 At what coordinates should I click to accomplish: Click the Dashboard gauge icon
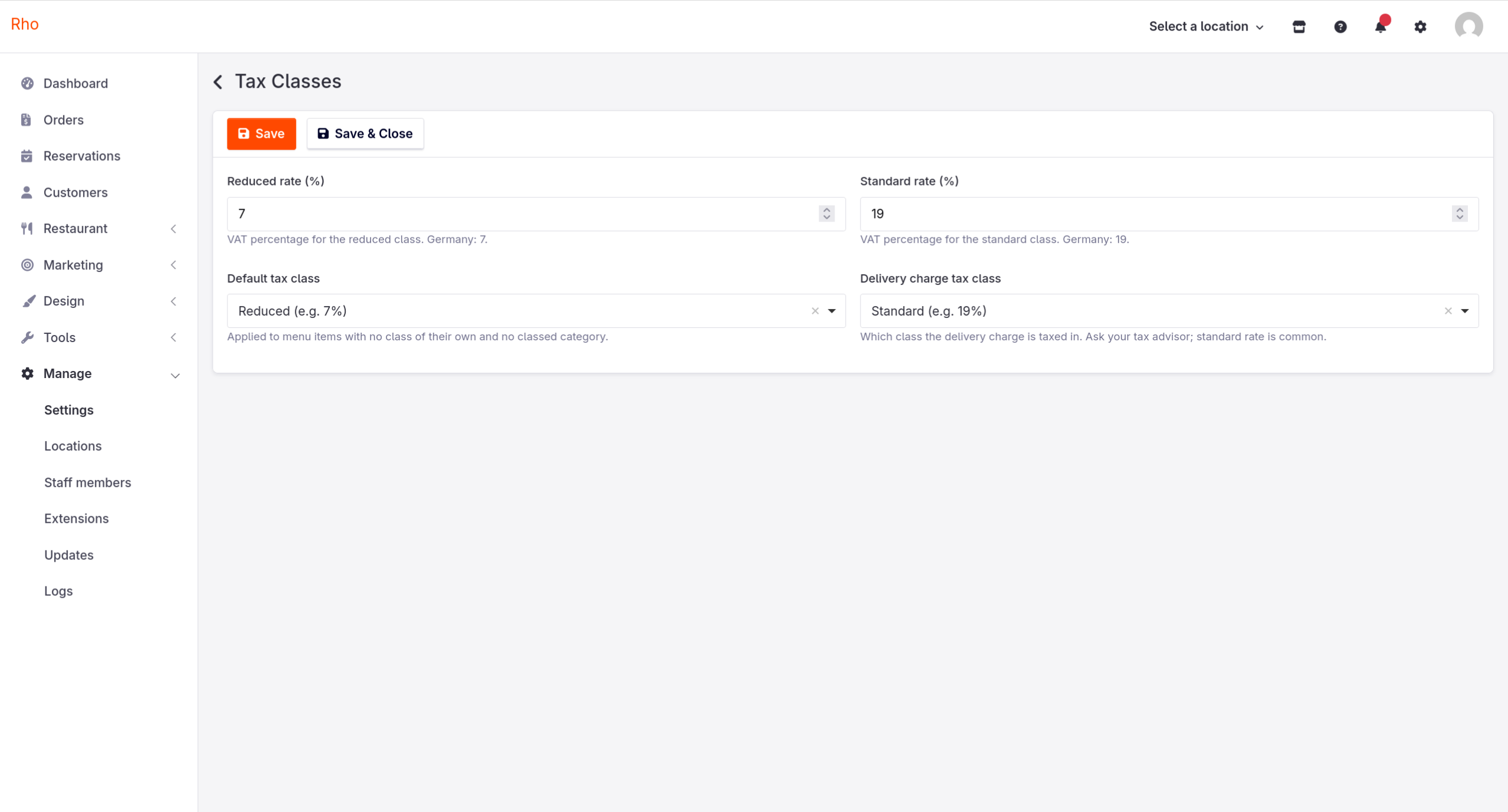tap(27, 83)
